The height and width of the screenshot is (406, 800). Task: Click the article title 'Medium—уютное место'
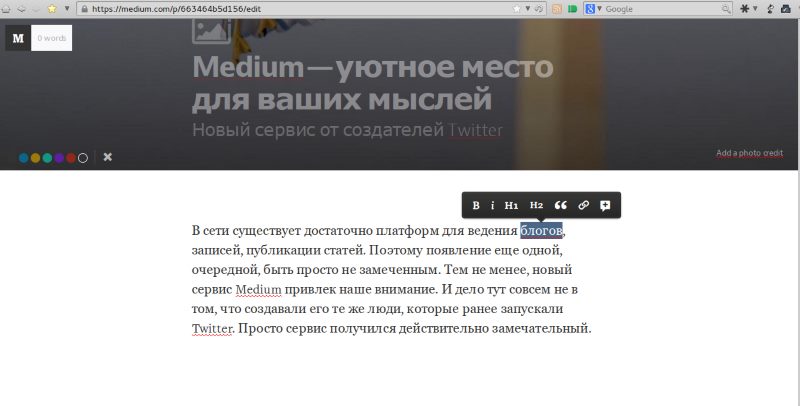tap(372, 67)
